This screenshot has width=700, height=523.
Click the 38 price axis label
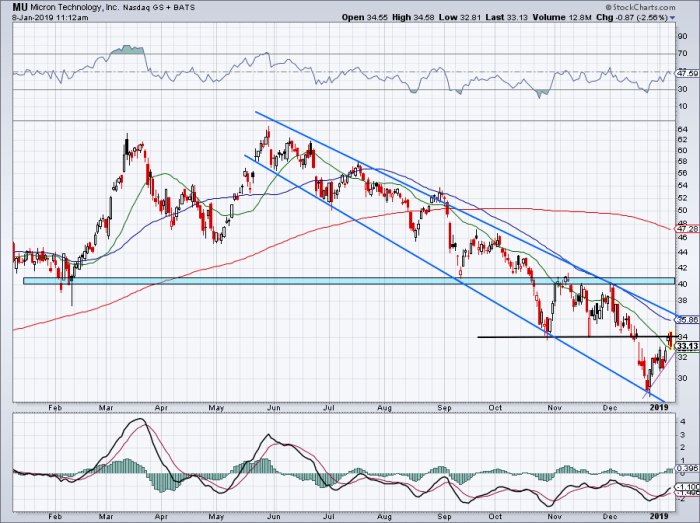[682, 301]
